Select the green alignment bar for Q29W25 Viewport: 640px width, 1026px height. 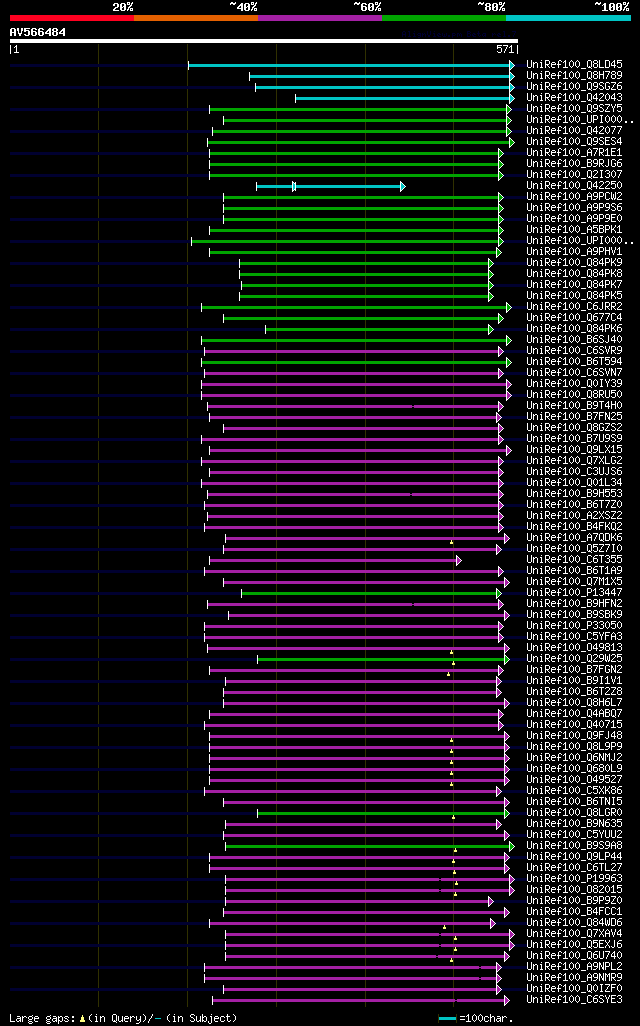coord(383,660)
